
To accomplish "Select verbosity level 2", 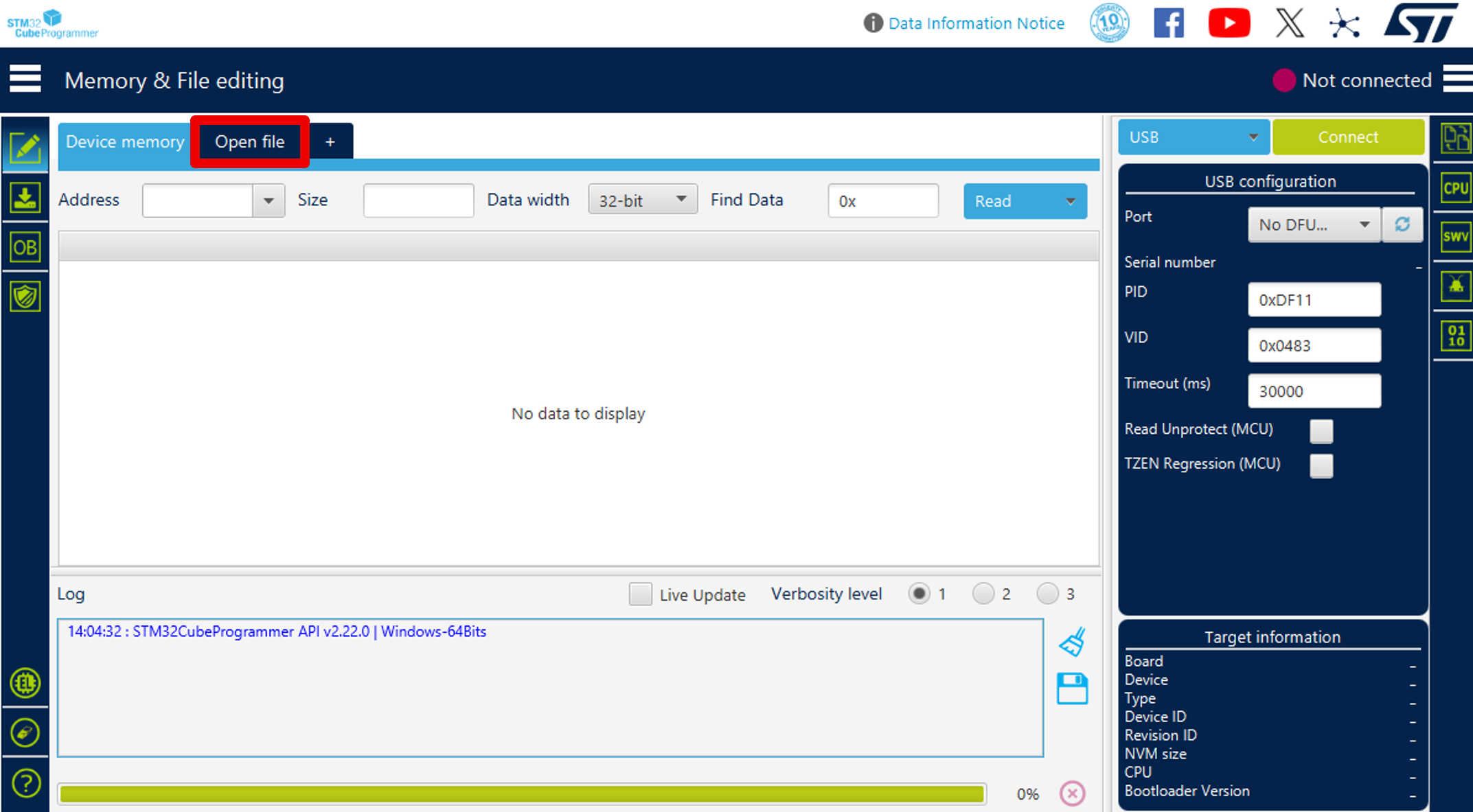I will pyautogui.click(x=983, y=593).
